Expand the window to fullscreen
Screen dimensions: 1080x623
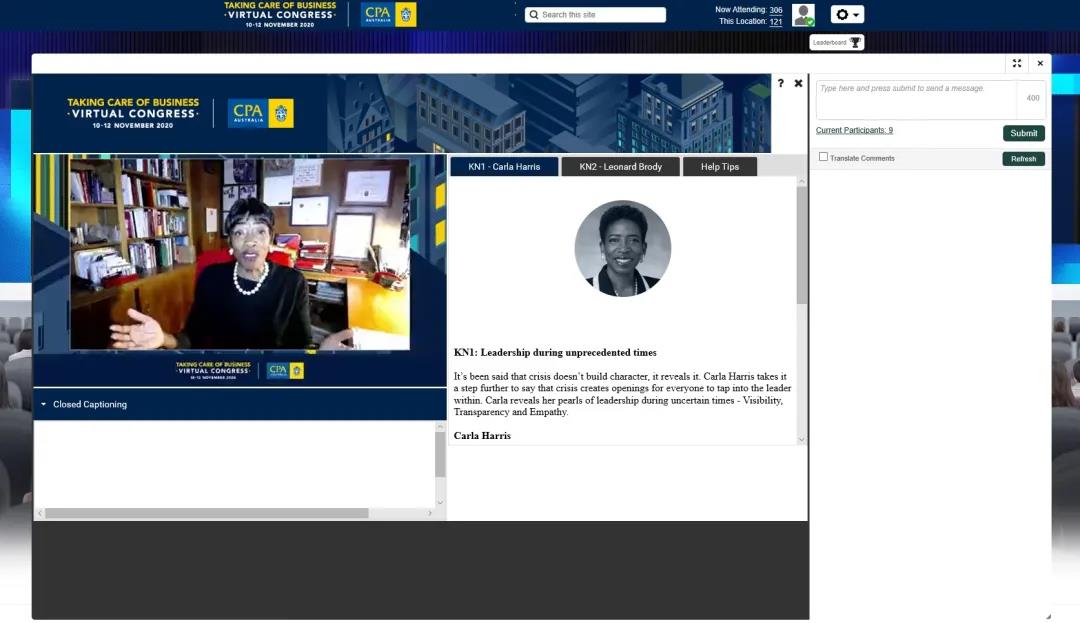pos(1017,63)
